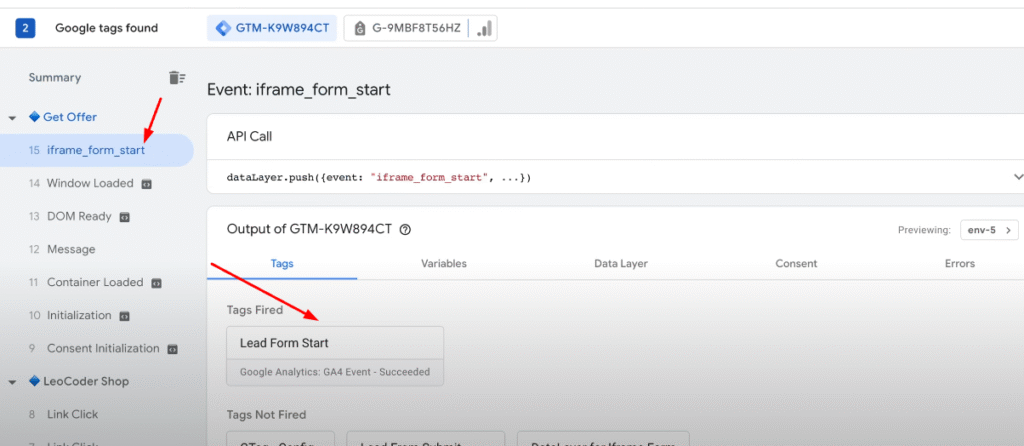Click the API Call section title
Screen dimensions: 1024x446
pyautogui.click(x=249, y=136)
